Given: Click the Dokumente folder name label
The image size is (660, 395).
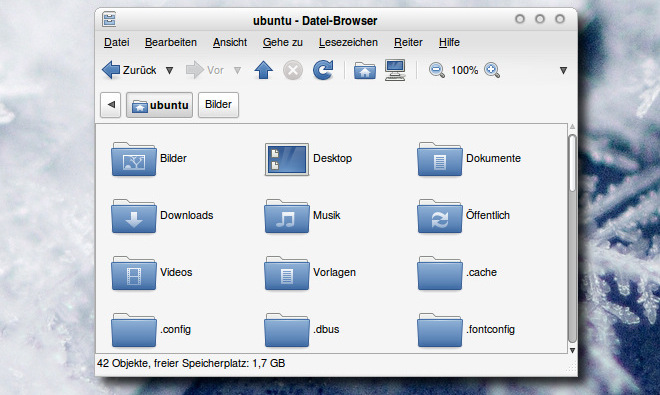Looking at the screenshot, I should (493, 158).
